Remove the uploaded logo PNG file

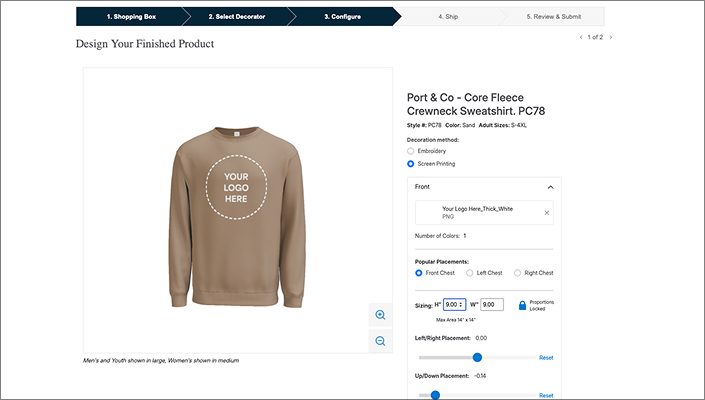546,213
